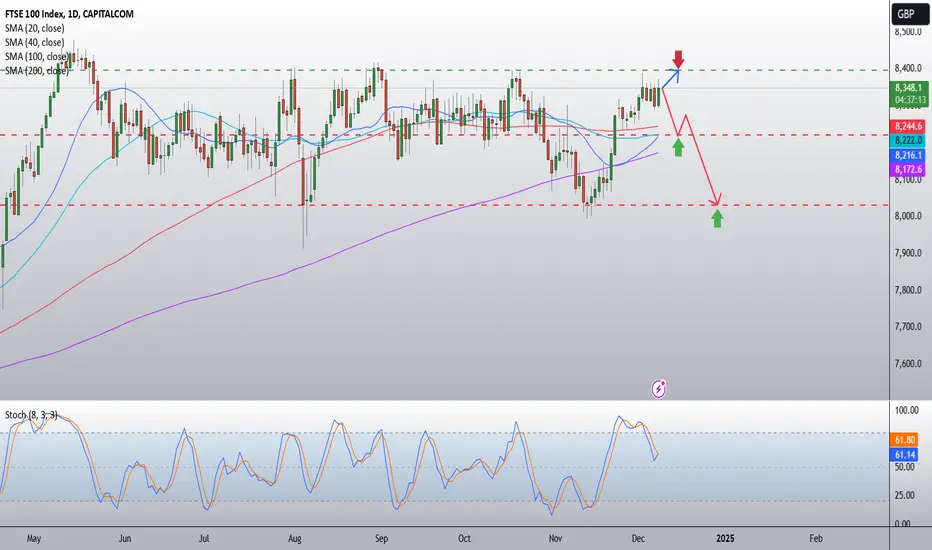Image resolution: width=932 pixels, height=550 pixels.
Task: Click the 7,700.0 price axis label
Action: pos(908,327)
